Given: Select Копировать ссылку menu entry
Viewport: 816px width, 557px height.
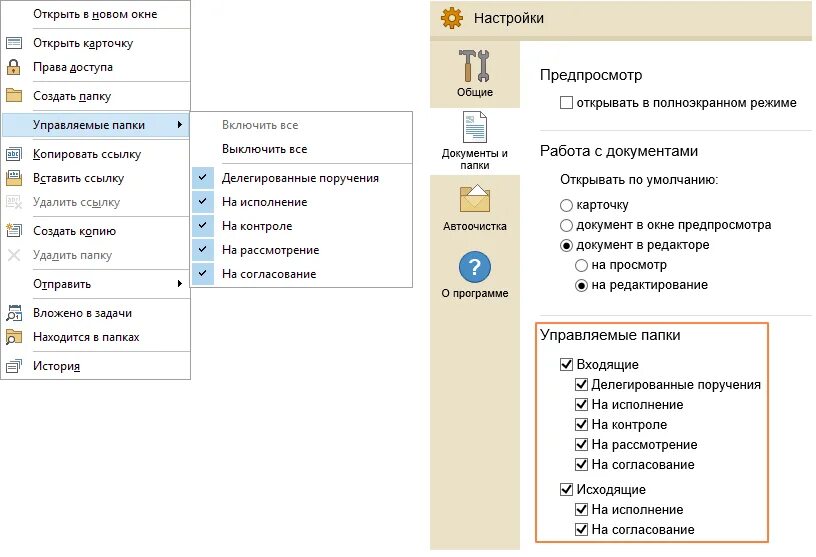Looking at the screenshot, I should [95, 154].
